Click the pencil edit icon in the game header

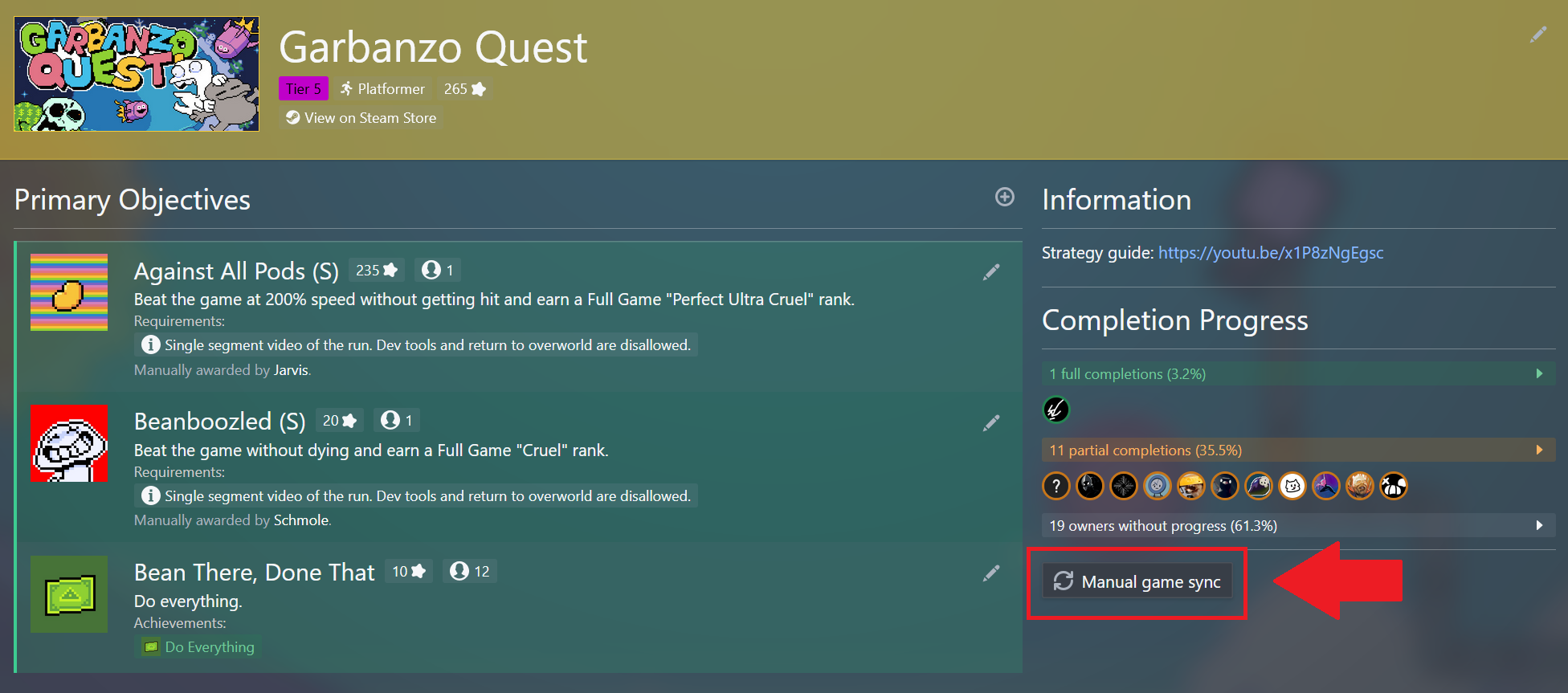[x=1538, y=35]
